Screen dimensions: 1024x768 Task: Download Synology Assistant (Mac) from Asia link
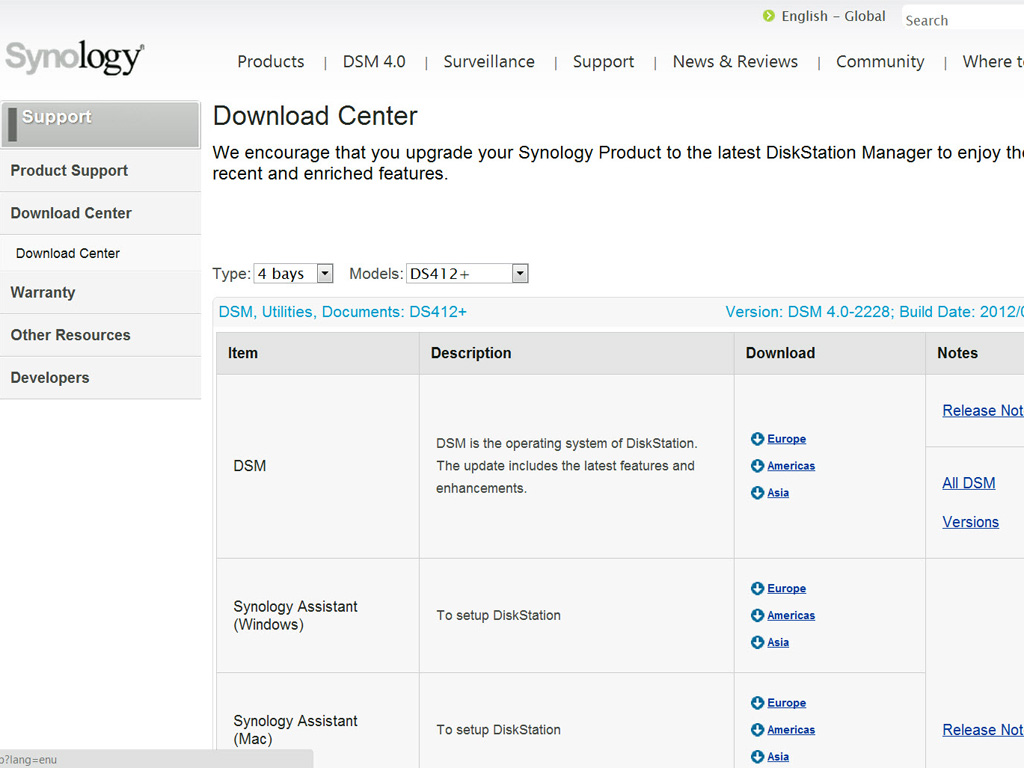(778, 756)
